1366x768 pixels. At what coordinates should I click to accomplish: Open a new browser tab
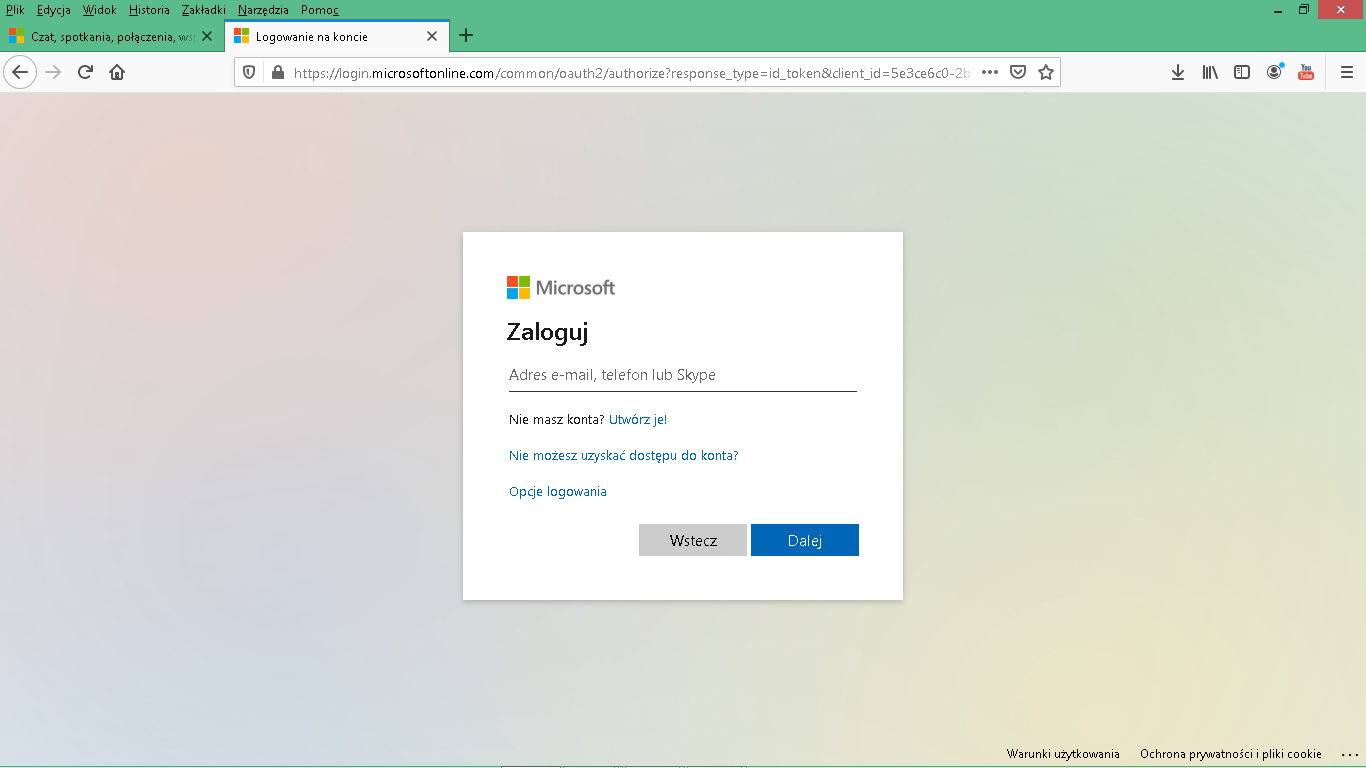[x=466, y=36]
